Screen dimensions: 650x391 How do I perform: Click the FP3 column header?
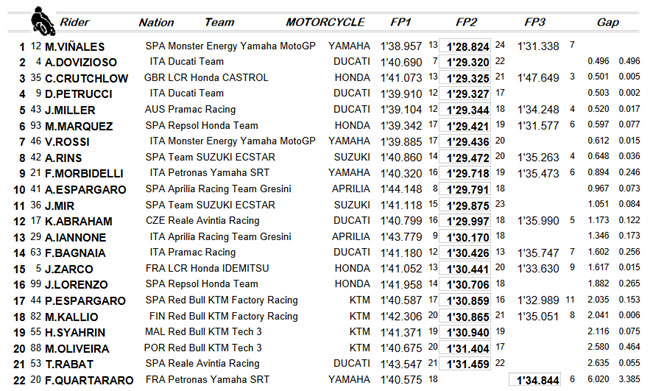(x=535, y=22)
